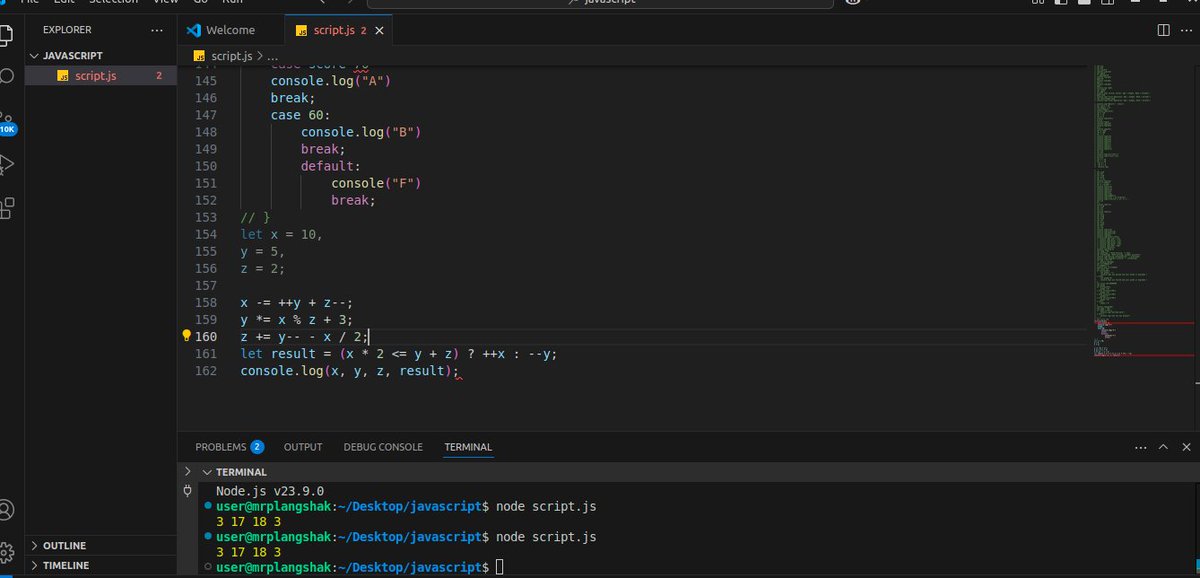Click code line 'x -= ++y + z--;'
1200x578 pixels.
[297, 302]
